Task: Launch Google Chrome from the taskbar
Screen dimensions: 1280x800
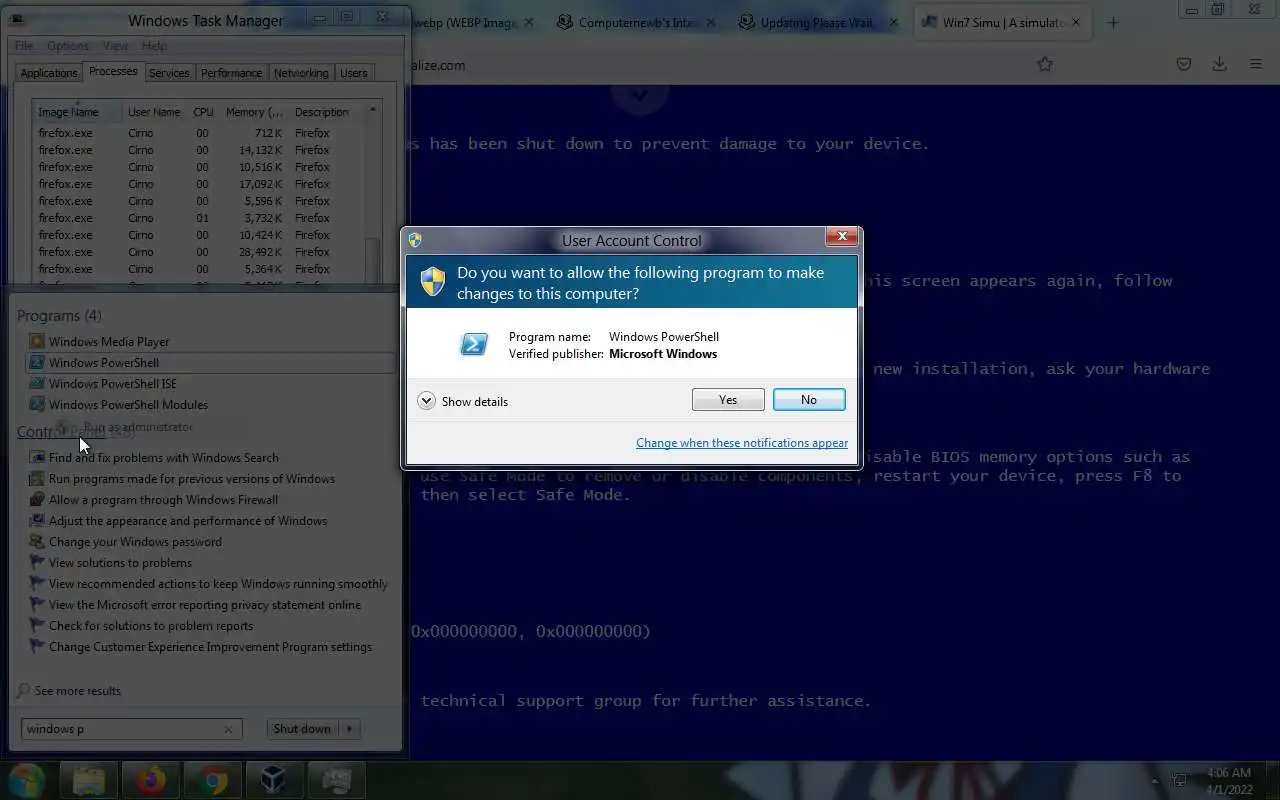Action: (x=212, y=780)
